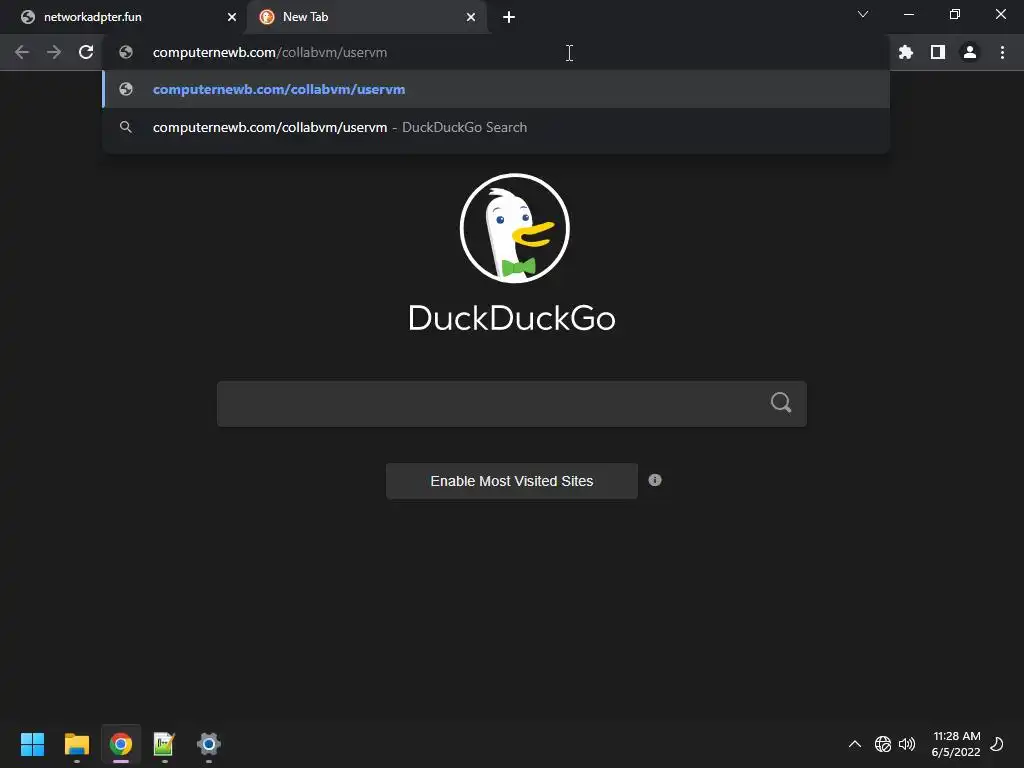This screenshot has width=1024, height=768.
Task: Click Enable Most Visited Sites button
Action: (511, 481)
